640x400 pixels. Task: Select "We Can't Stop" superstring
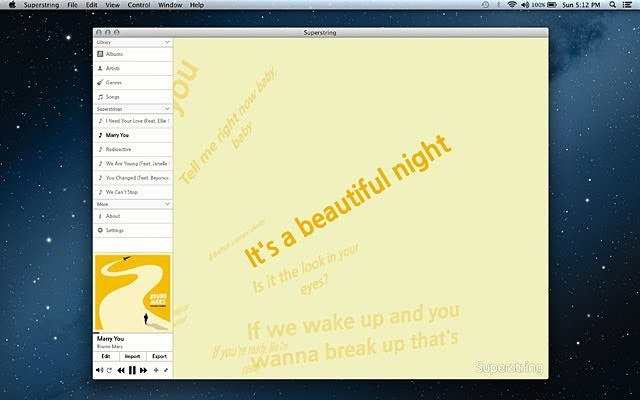click(x=133, y=192)
